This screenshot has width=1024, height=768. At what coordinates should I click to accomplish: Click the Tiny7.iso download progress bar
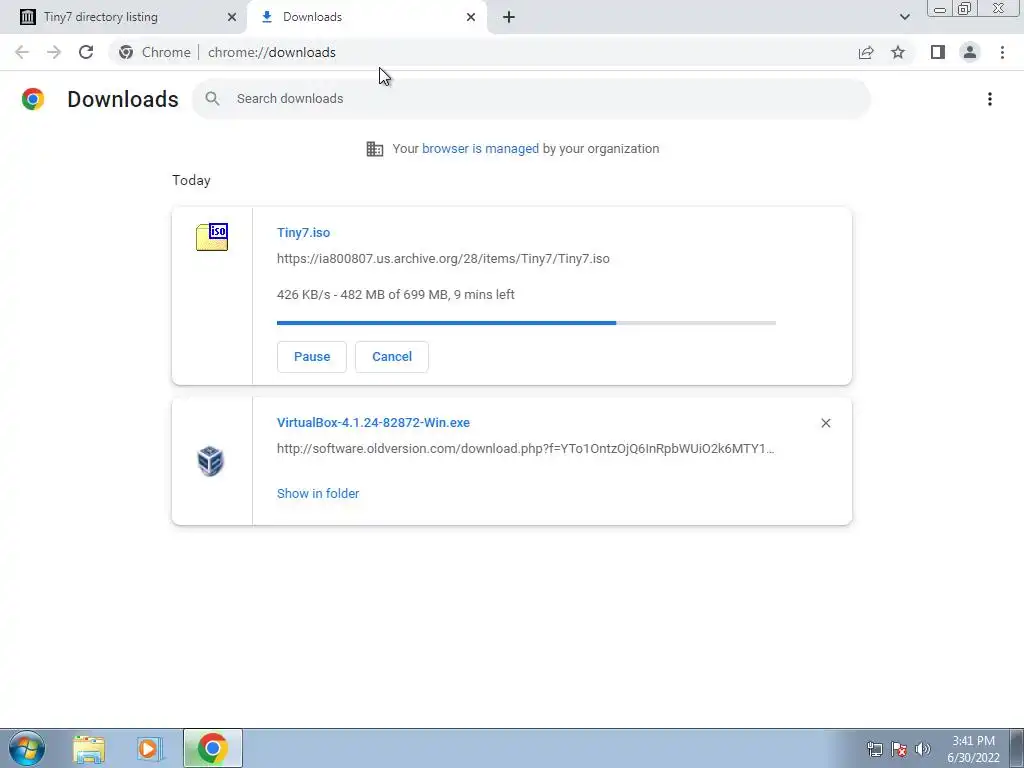pyautogui.click(x=526, y=323)
